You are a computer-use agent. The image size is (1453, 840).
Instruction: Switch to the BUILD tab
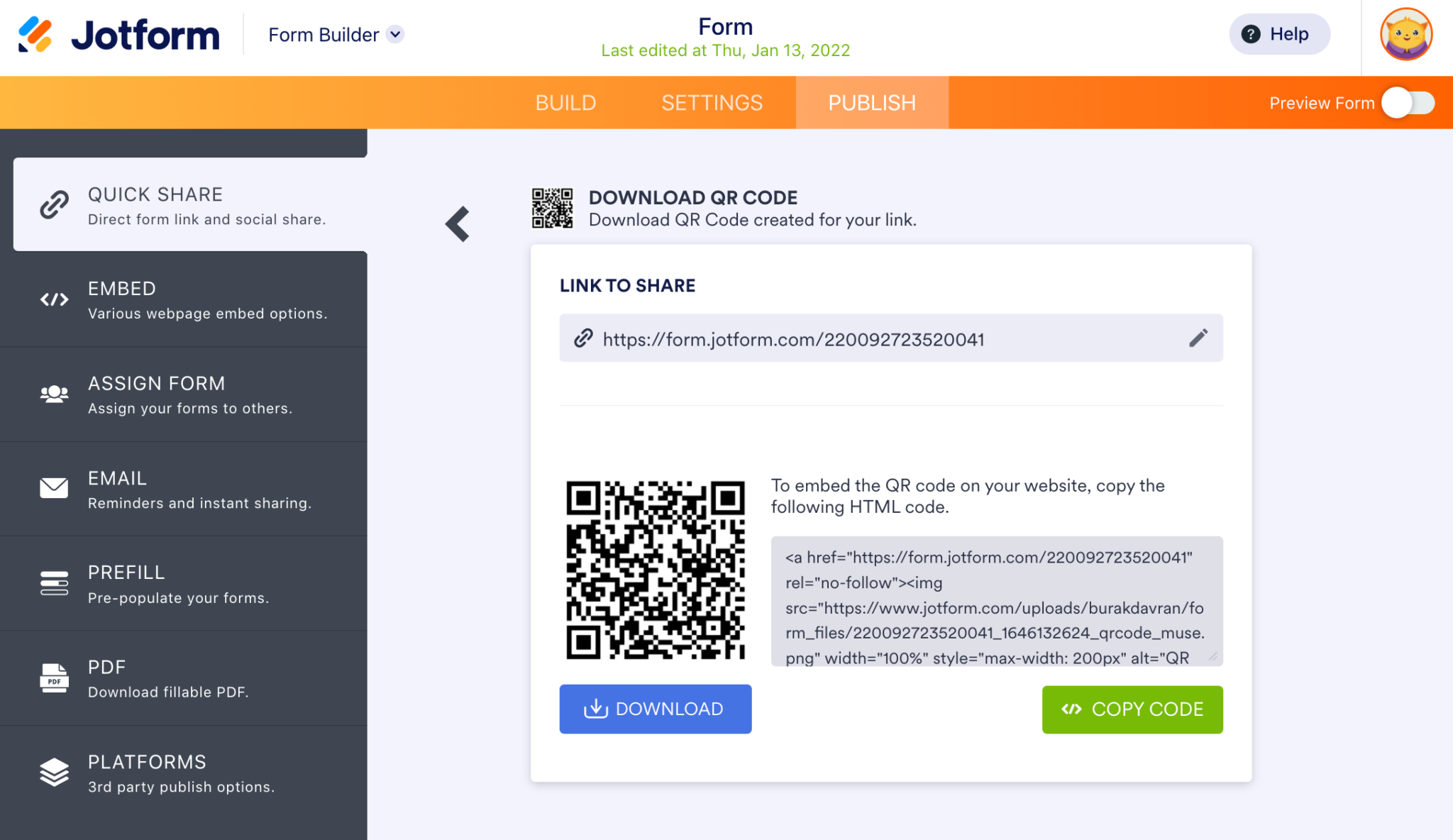coord(565,103)
